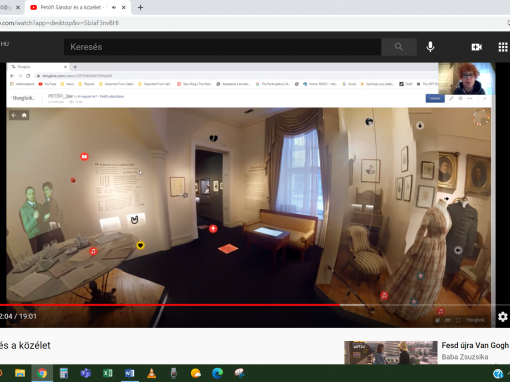This screenshot has width=510, height=382.
Task: Click red book hotspot on left wall
Action: pos(84,156)
